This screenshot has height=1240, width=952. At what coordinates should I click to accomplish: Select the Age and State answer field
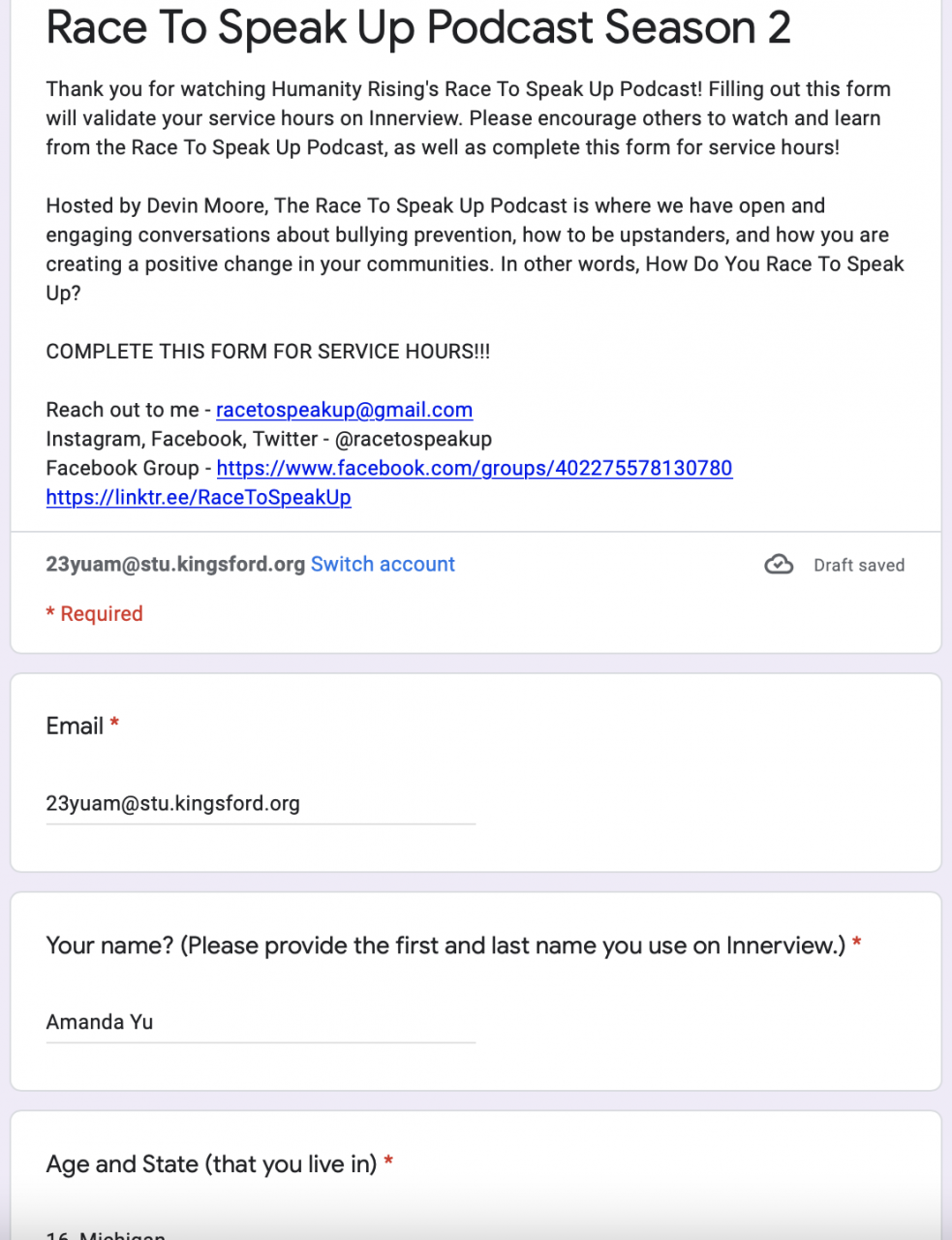[261, 1232]
